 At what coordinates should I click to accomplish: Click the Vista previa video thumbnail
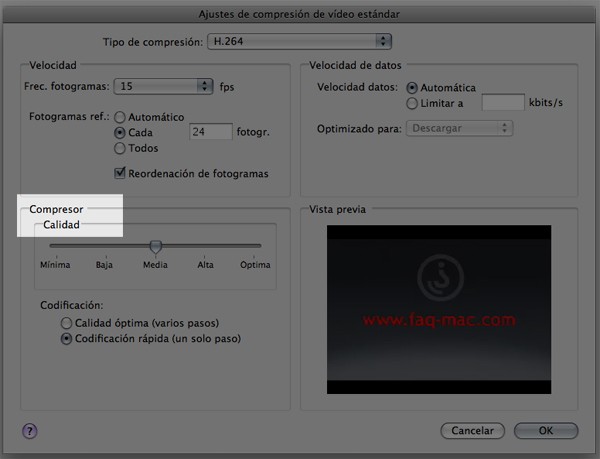(439, 309)
